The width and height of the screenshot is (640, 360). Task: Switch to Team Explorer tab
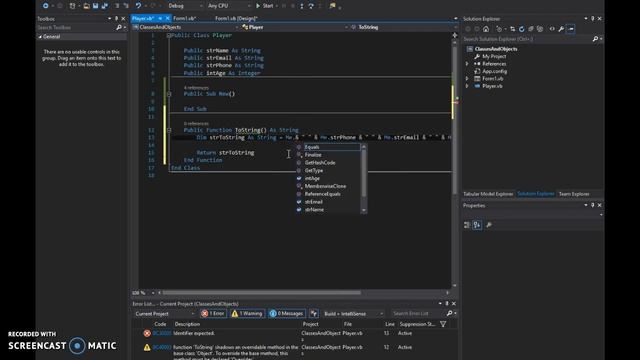point(573,194)
